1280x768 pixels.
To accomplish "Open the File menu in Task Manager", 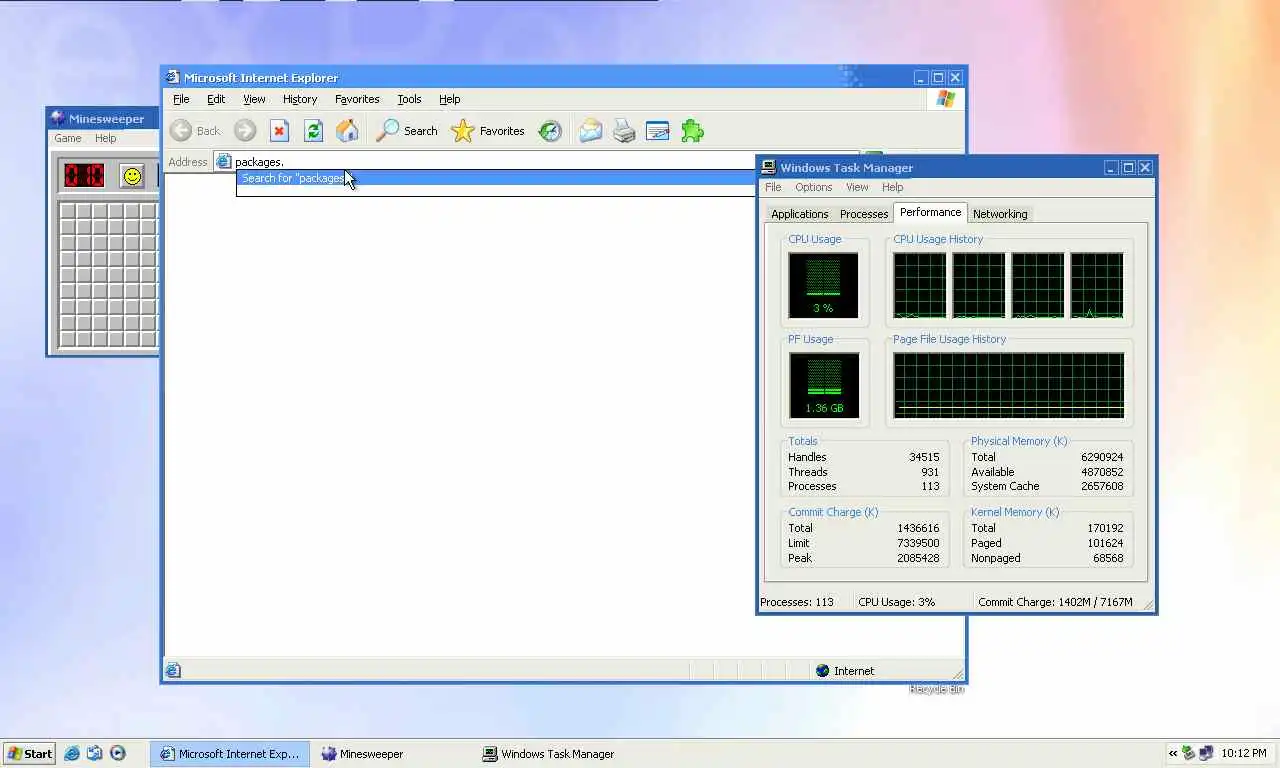I will [773, 187].
